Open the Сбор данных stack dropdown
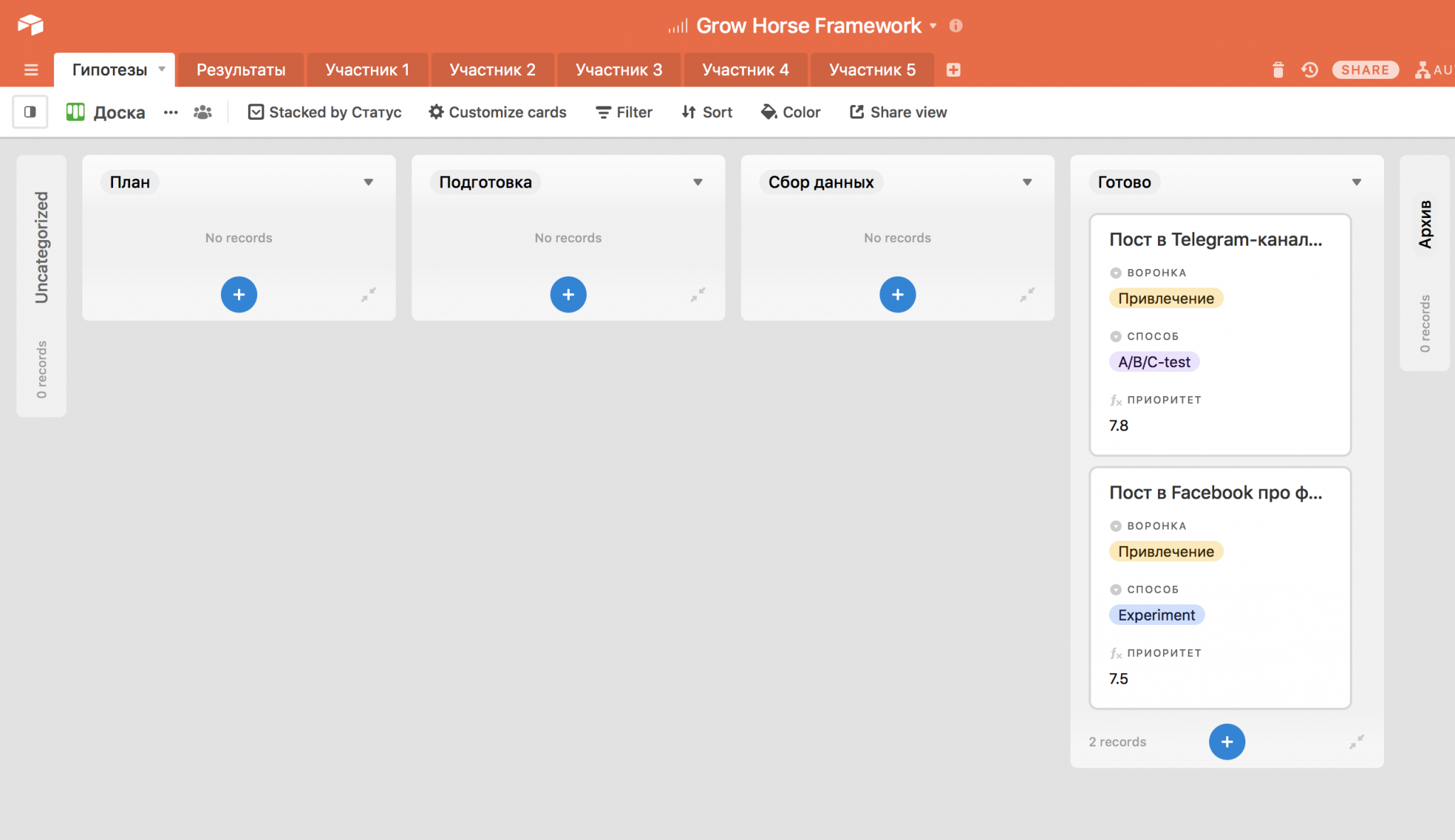The width and height of the screenshot is (1455, 840). click(x=1027, y=182)
